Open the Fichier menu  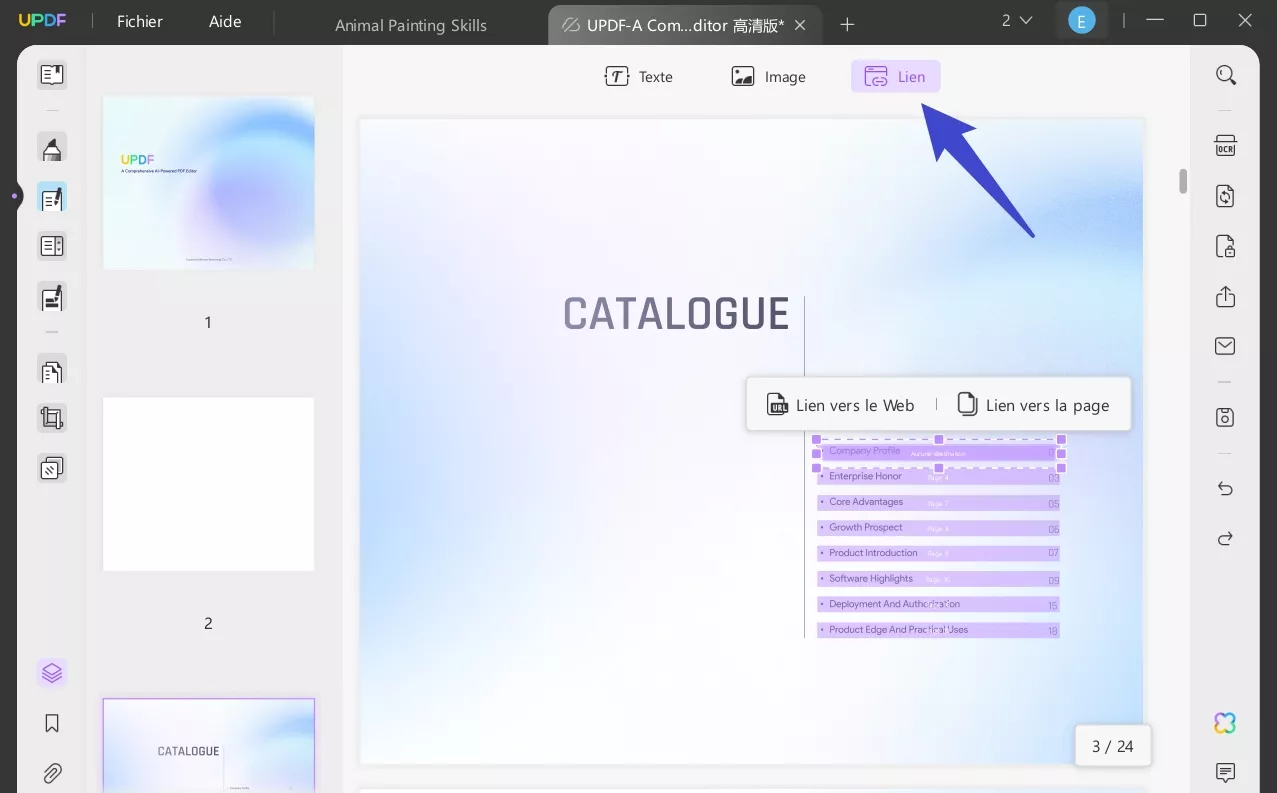(140, 21)
